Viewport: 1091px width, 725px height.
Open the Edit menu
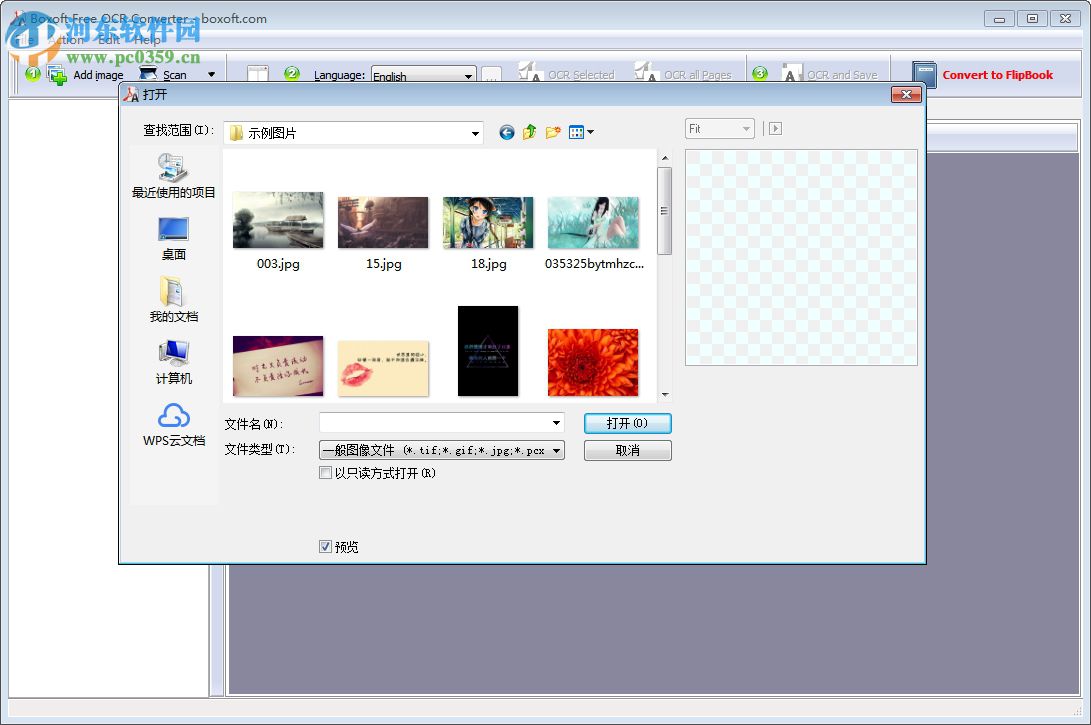click(x=110, y=40)
